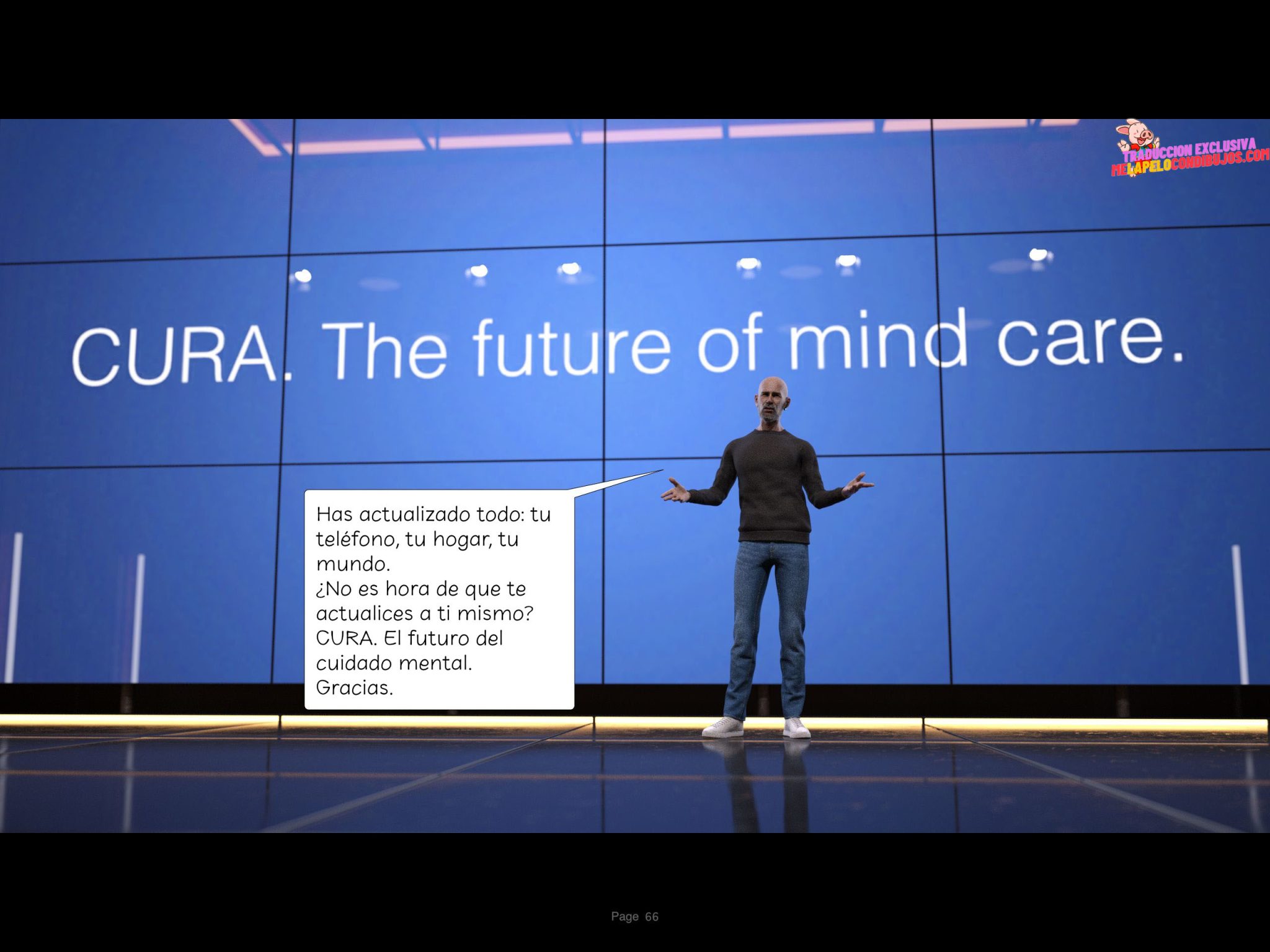Screen dimensions: 1270x952
Task: Click the word 'Gracias.' in the bubble
Action: click(x=354, y=687)
